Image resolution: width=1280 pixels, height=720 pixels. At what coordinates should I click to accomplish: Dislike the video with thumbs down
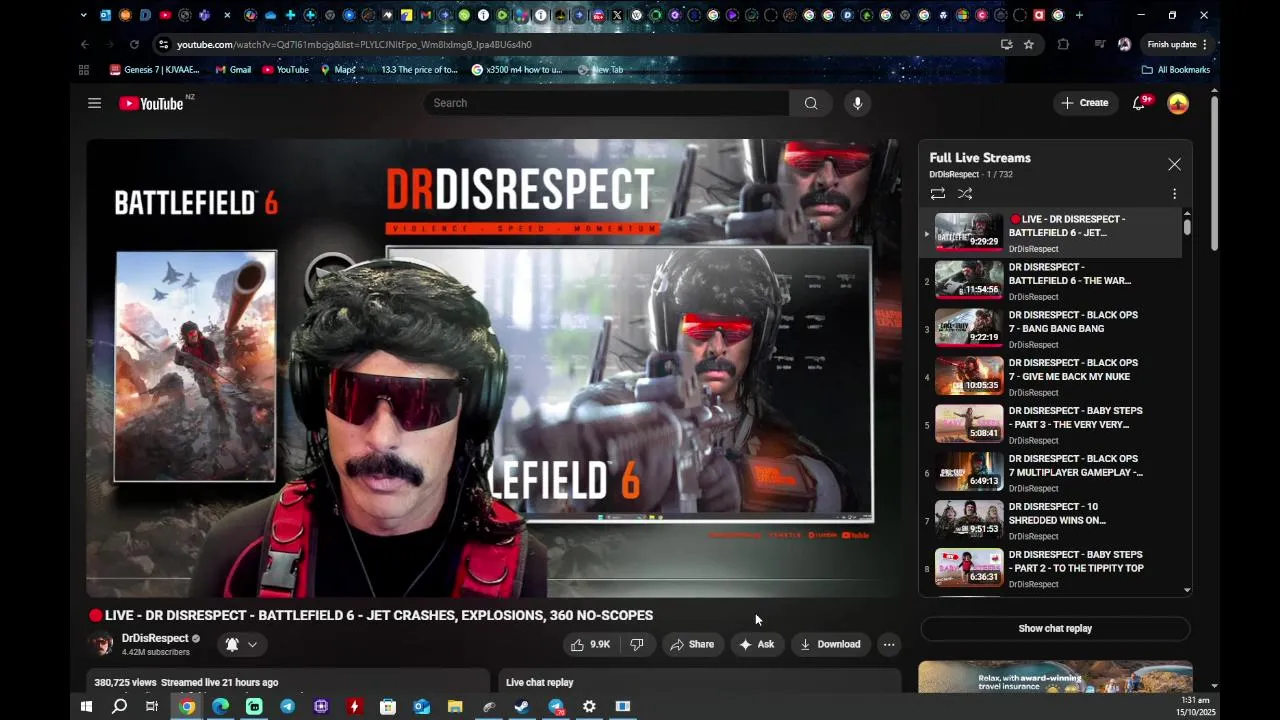pos(637,644)
